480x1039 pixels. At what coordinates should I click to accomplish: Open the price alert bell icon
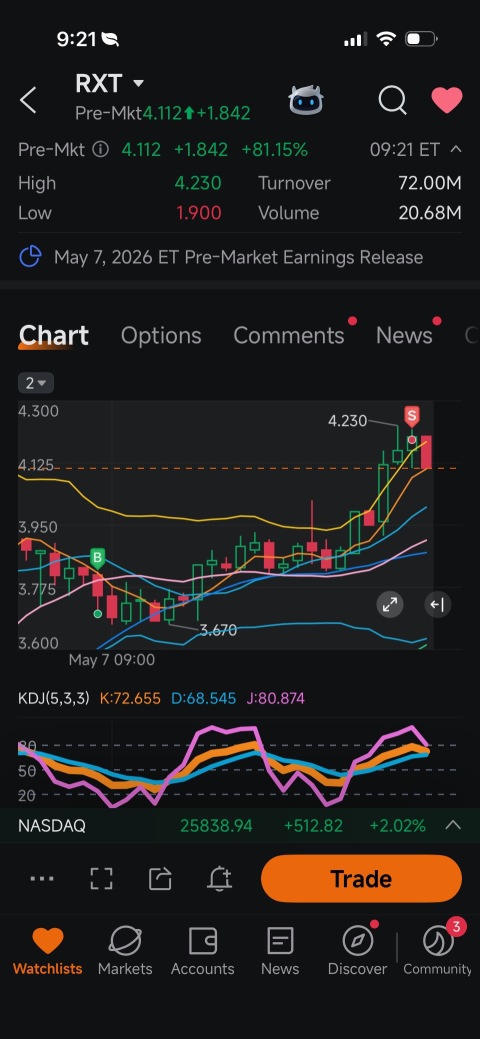point(219,879)
